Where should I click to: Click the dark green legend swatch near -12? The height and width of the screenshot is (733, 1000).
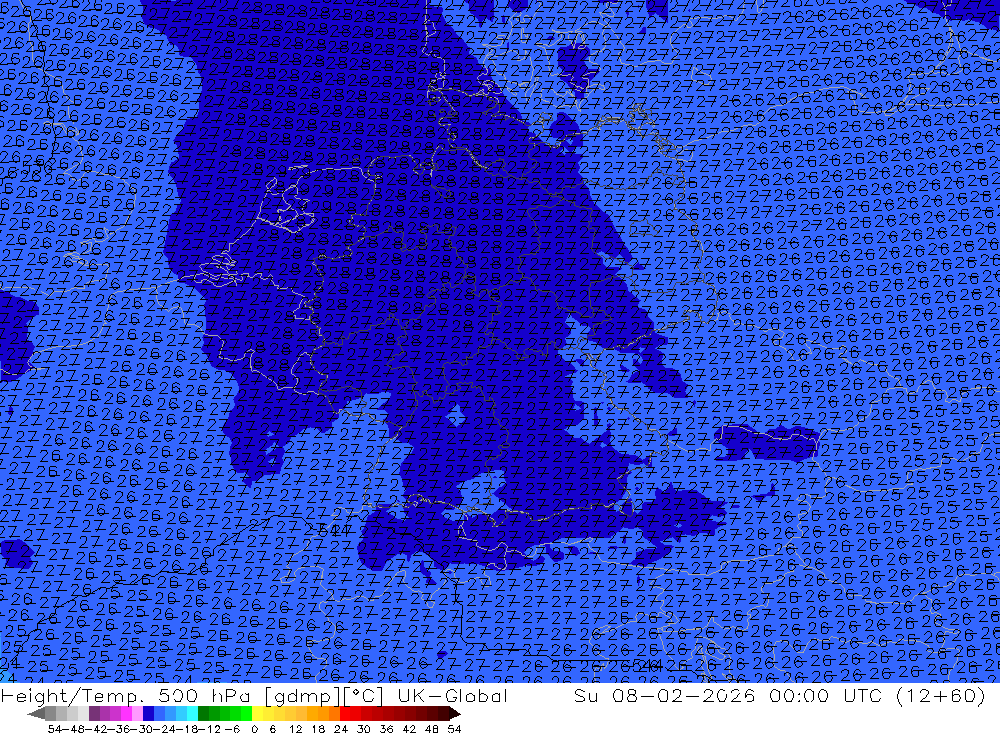(203, 714)
